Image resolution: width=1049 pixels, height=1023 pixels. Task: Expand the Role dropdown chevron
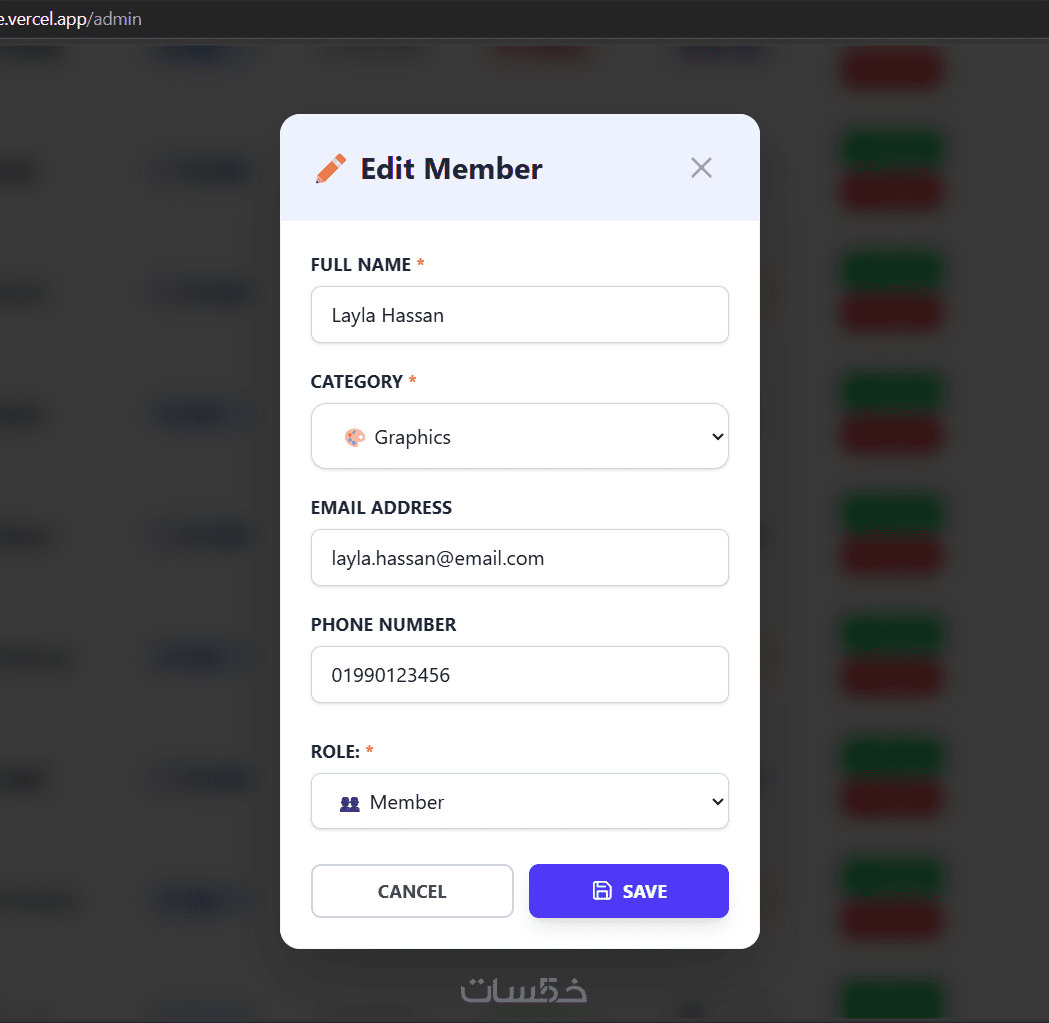pyautogui.click(x=716, y=802)
